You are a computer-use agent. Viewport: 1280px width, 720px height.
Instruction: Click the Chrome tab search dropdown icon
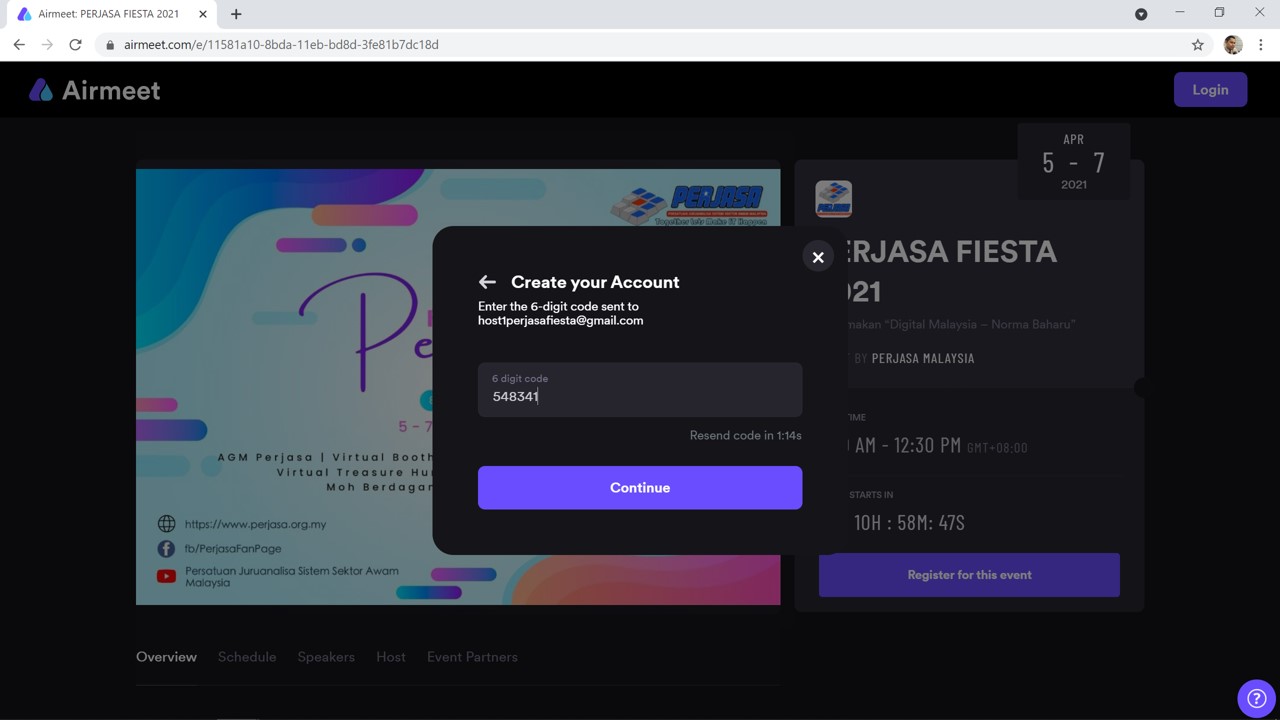point(1141,14)
